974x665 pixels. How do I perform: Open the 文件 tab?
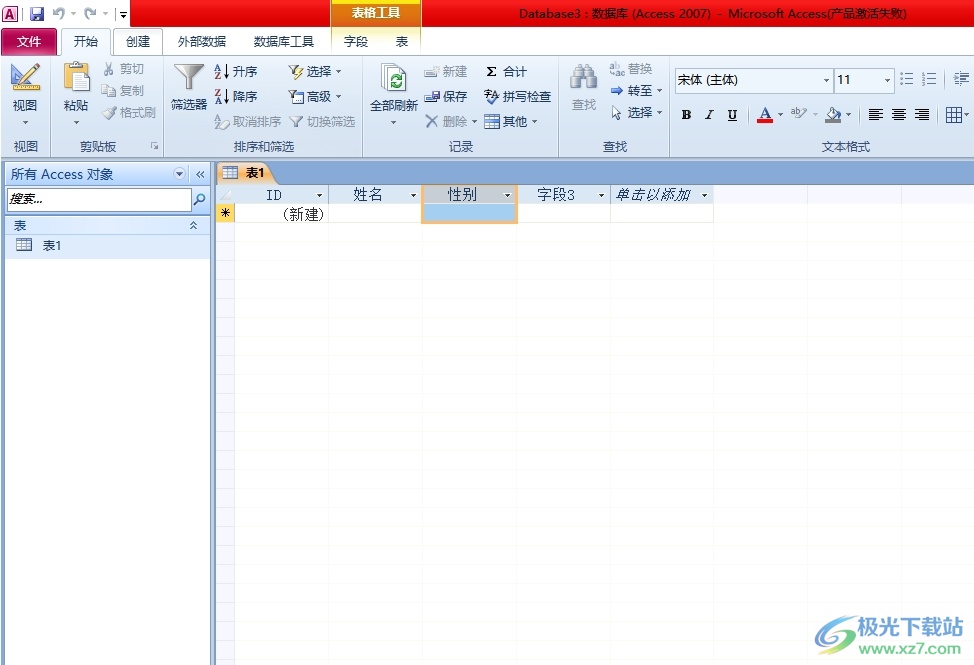[x=29, y=42]
